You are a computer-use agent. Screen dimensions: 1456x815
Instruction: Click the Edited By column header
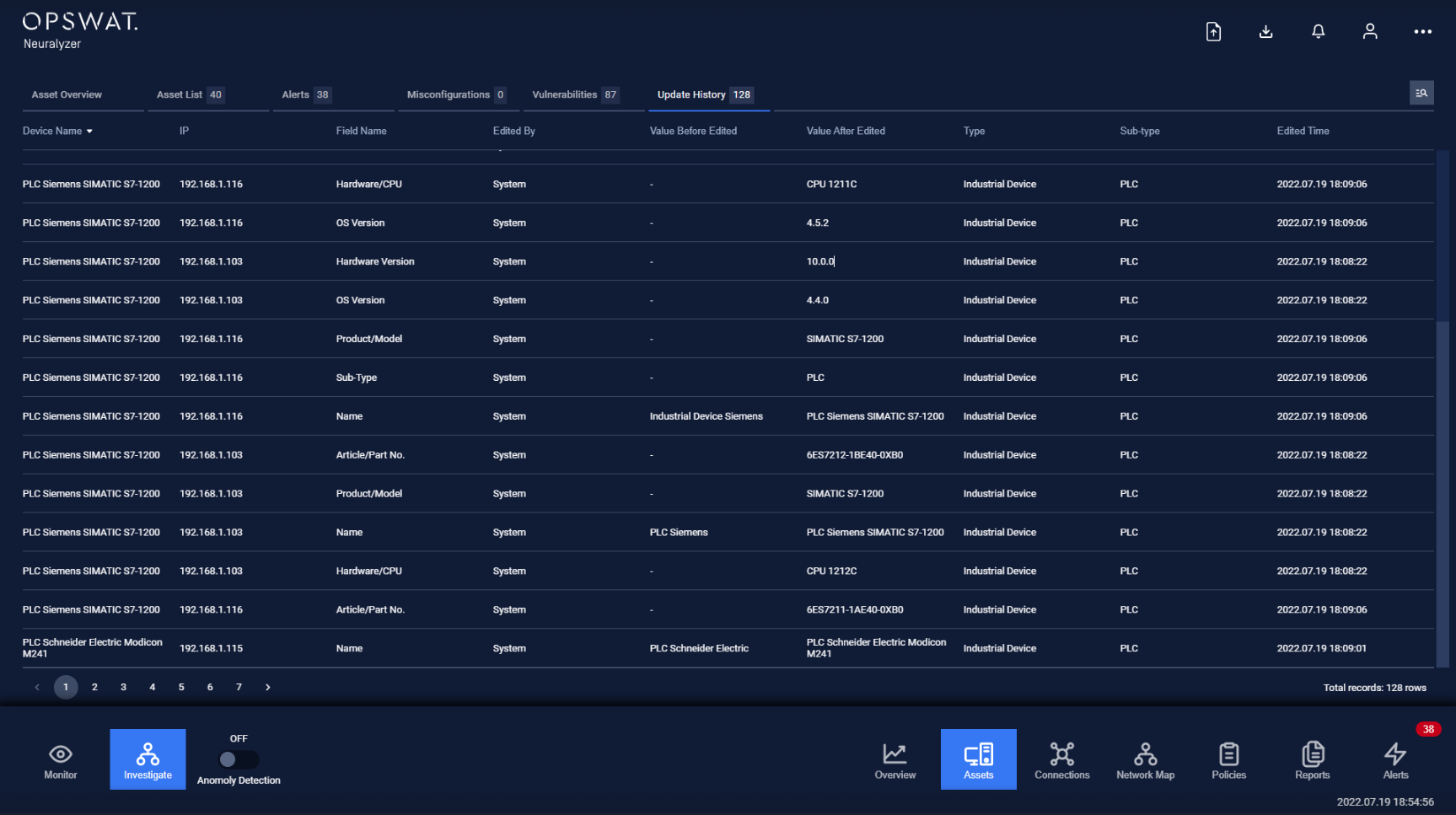513,131
